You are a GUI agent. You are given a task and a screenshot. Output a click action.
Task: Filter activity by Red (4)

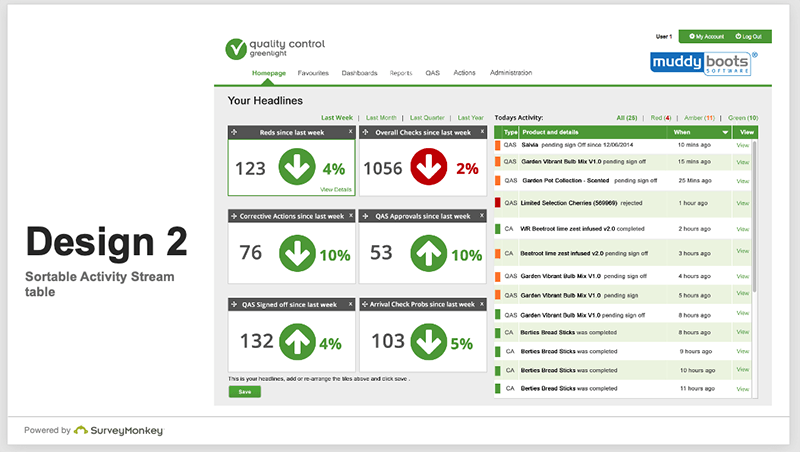pyautogui.click(x=661, y=118)
